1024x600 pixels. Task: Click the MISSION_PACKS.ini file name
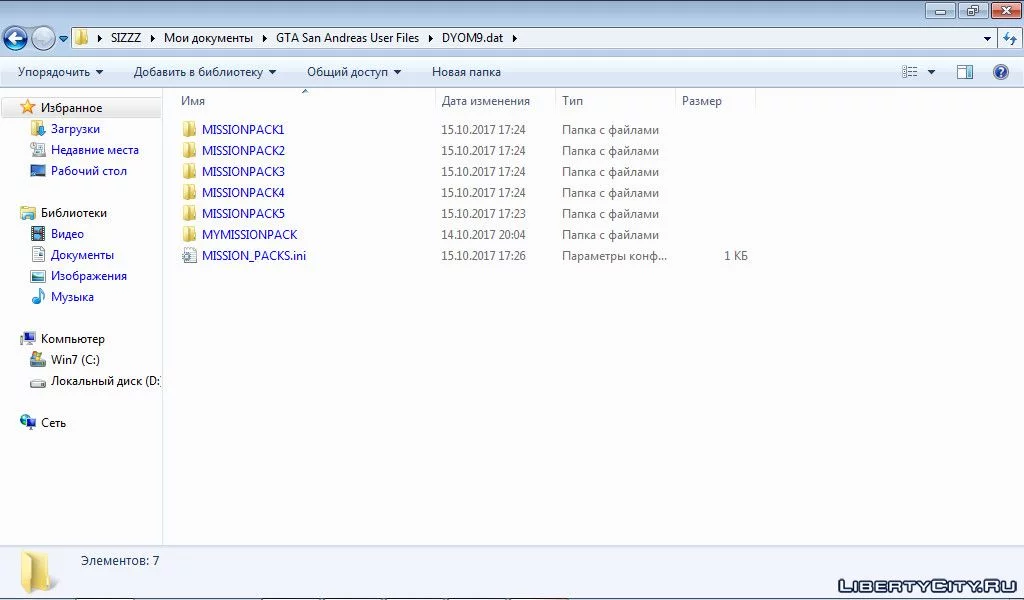pyautogui.click(x=254, y=255)
